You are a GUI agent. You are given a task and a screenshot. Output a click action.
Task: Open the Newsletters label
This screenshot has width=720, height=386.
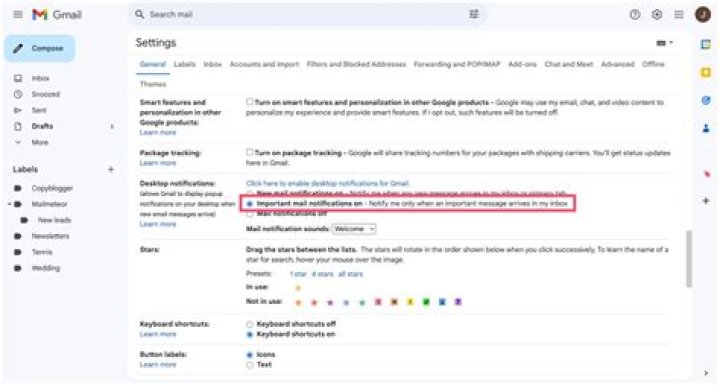[50, 236]
